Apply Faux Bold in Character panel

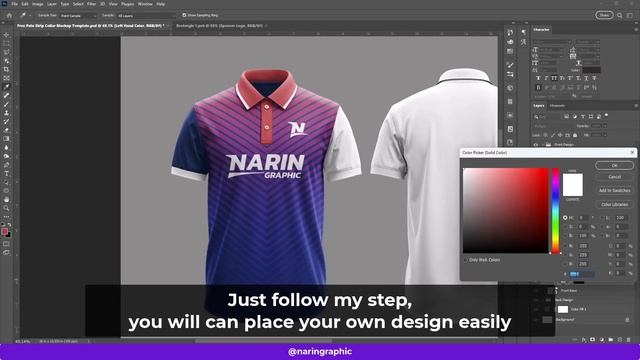pos(538,78)
